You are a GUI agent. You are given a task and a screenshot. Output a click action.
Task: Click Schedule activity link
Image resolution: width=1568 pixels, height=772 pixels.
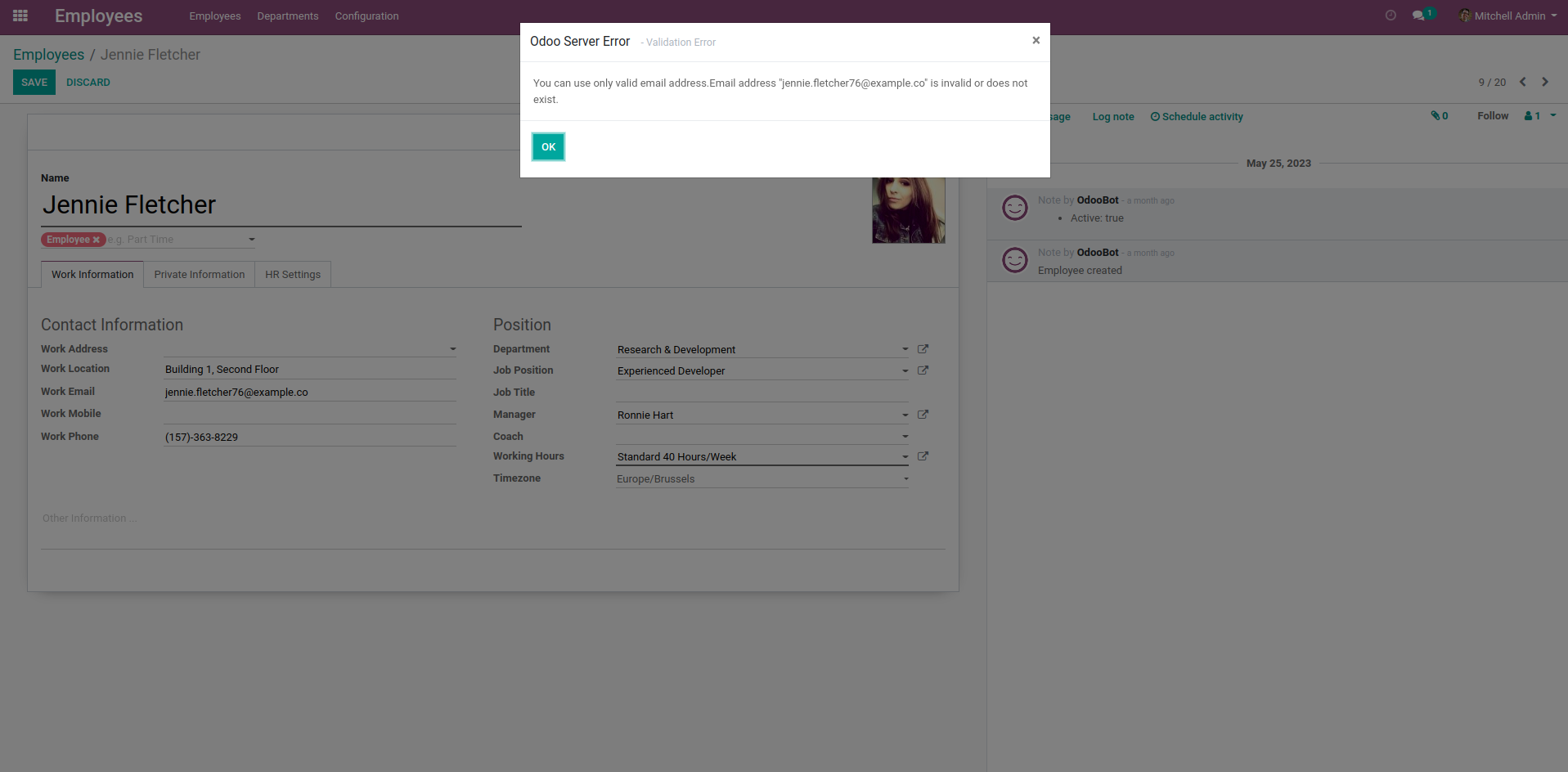tap(1197, 117)
